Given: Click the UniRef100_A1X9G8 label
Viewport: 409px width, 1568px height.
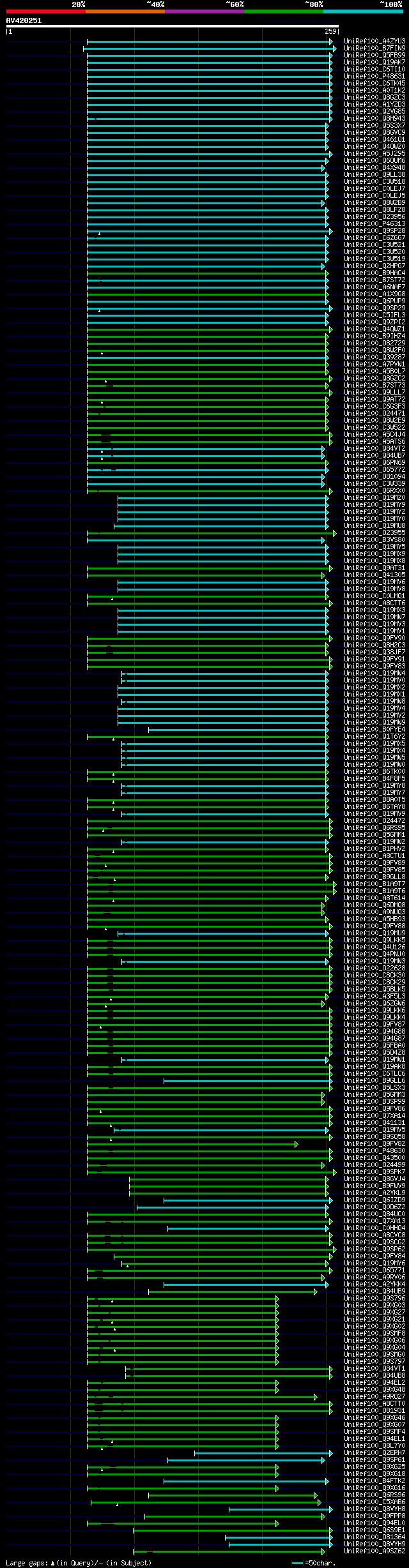Looking at the screenshot, I should 374,294.
